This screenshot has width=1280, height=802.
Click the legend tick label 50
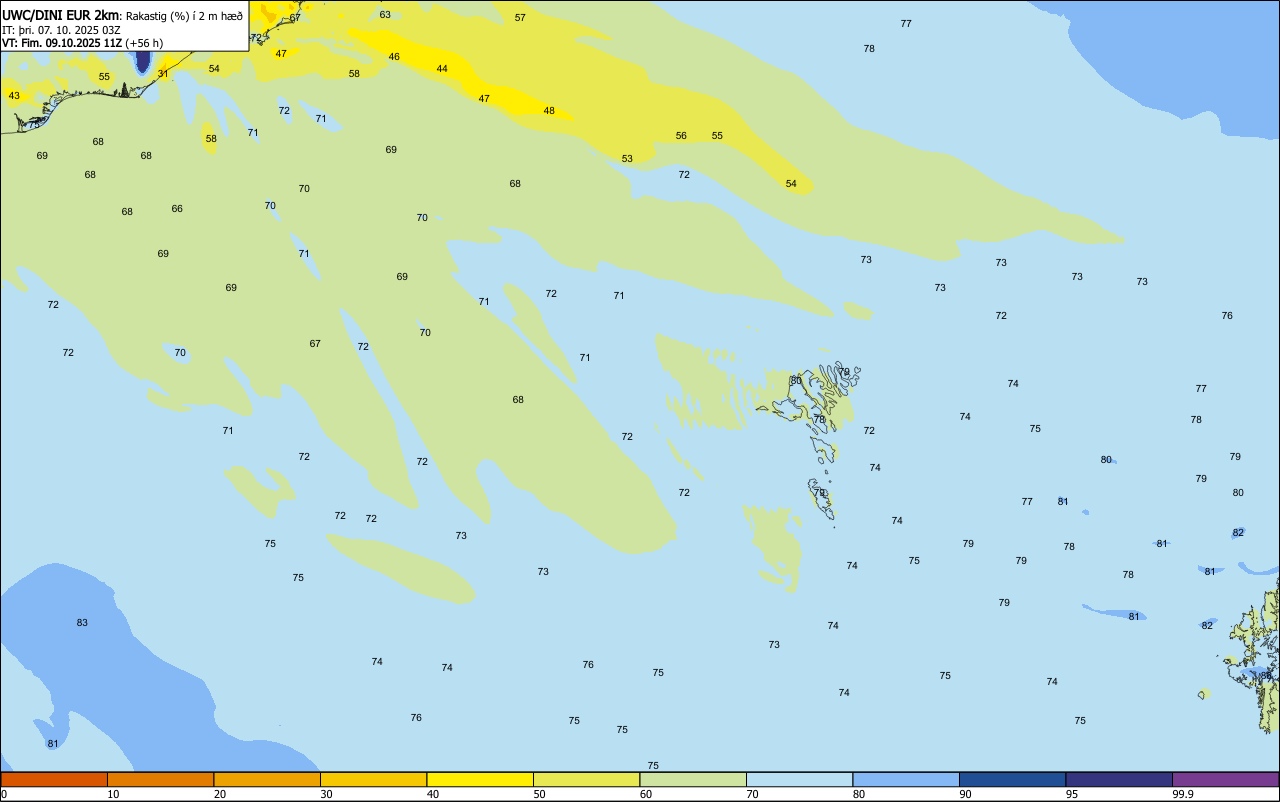click(539, 794)
